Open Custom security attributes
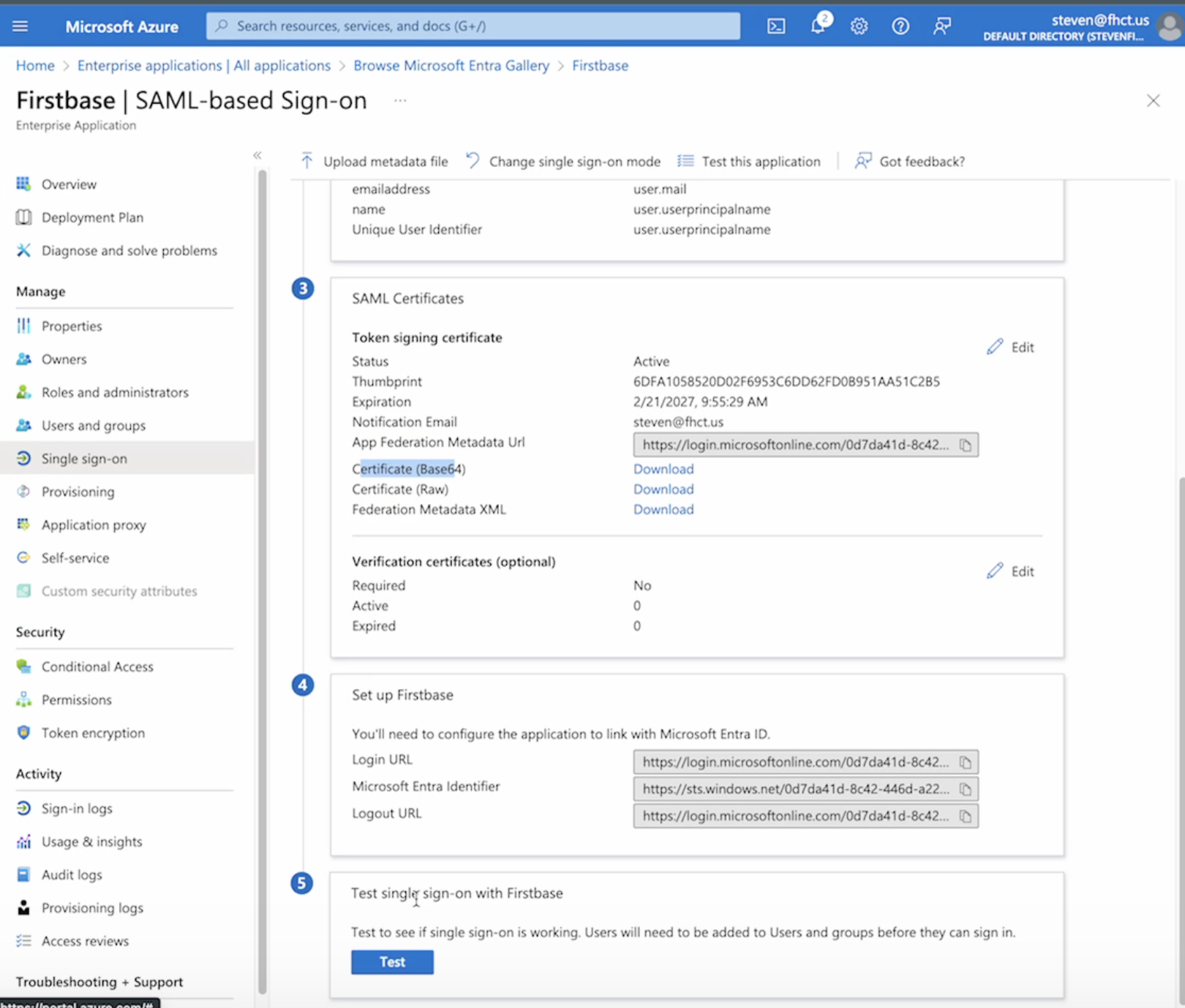Viewport: 1185px width, 1008px height. tap(119, 591)
